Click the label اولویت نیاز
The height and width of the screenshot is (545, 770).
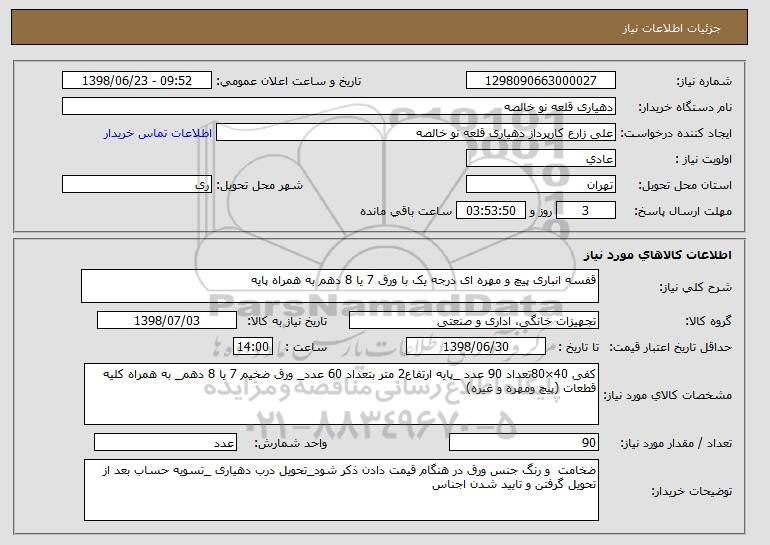tap(704, 159)
